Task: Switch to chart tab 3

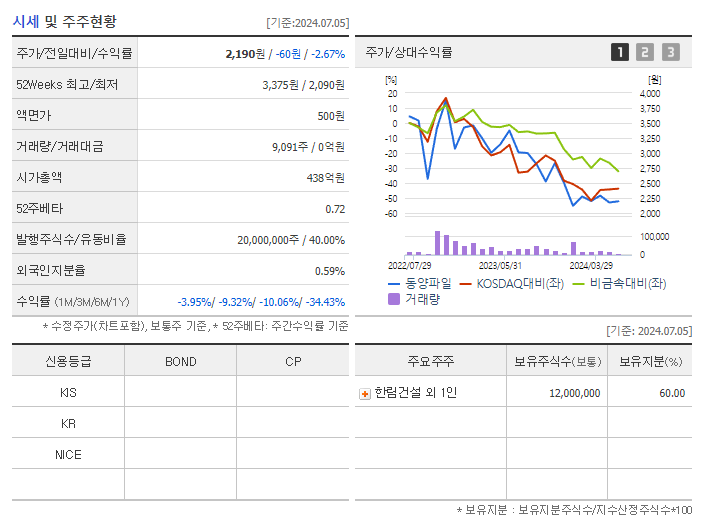Action: 671,52
